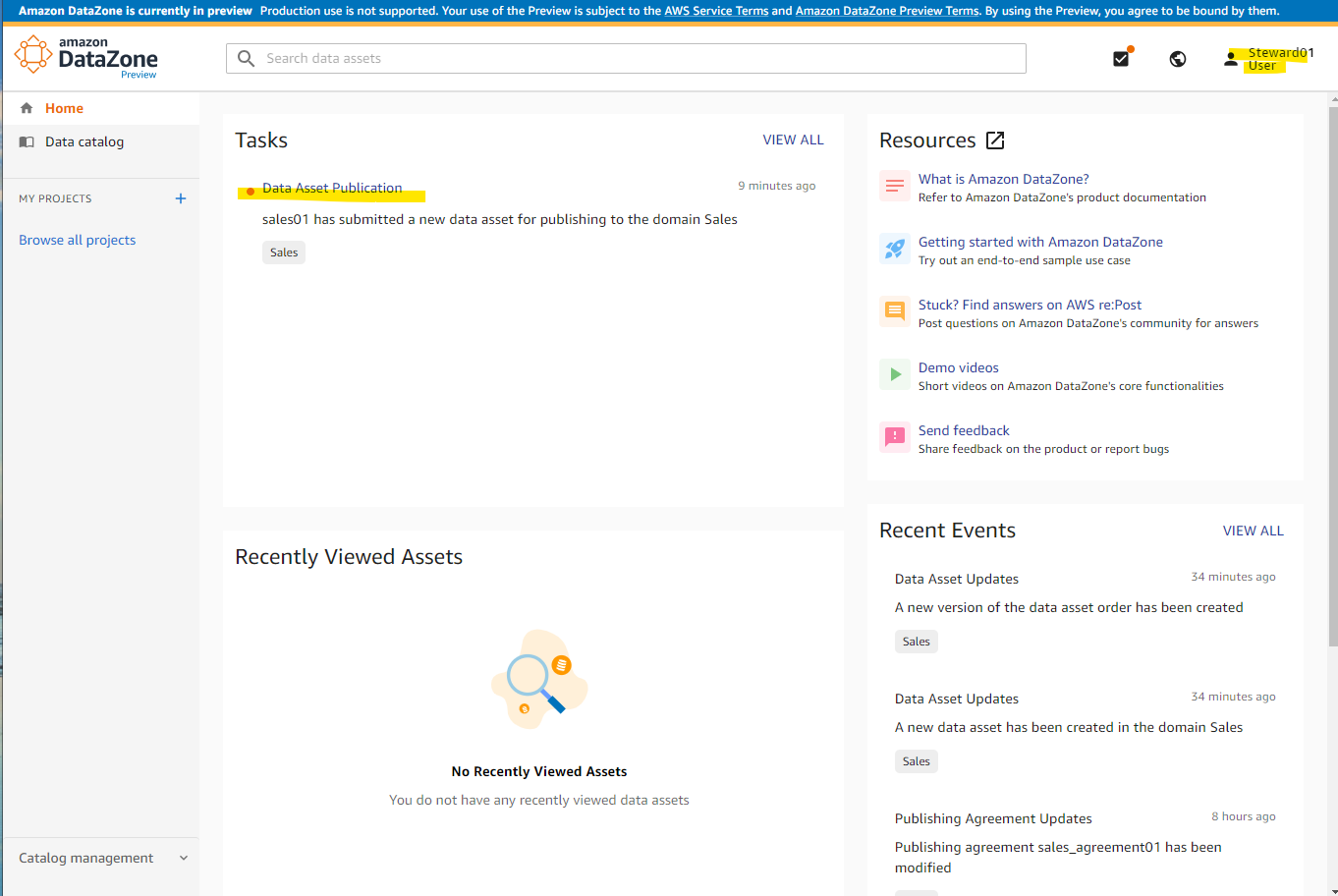Add a project with plus icon
The width and height of the screenshot is (1338, 896).
click(181, 198)
